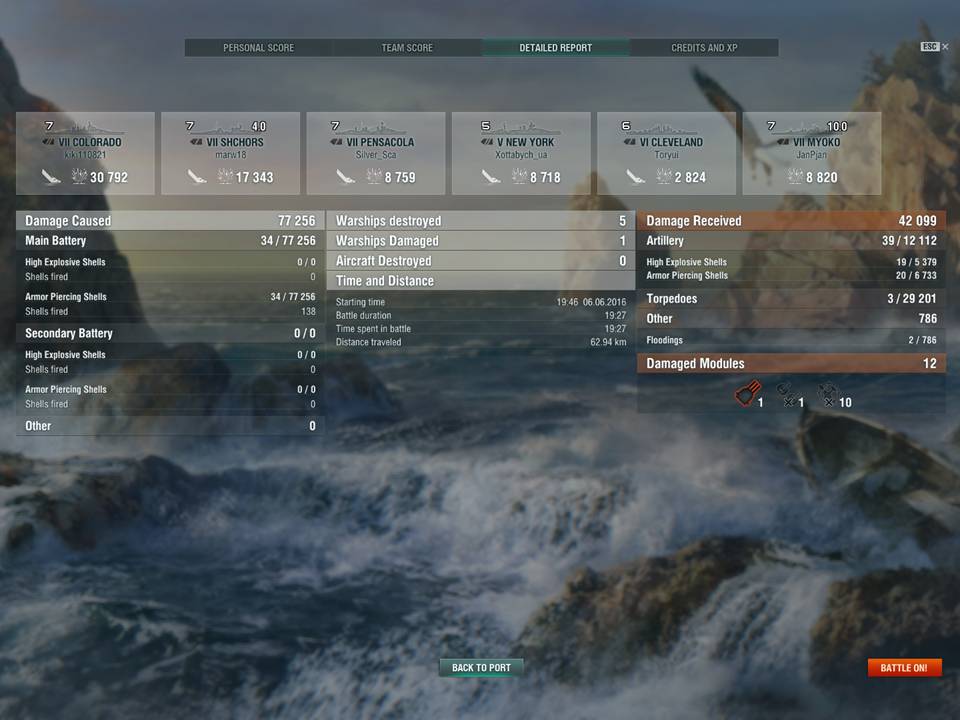The image size is (960, 720).
Task: Click damage icon beside 8 820 on Myoko
Action: [795, 177]
